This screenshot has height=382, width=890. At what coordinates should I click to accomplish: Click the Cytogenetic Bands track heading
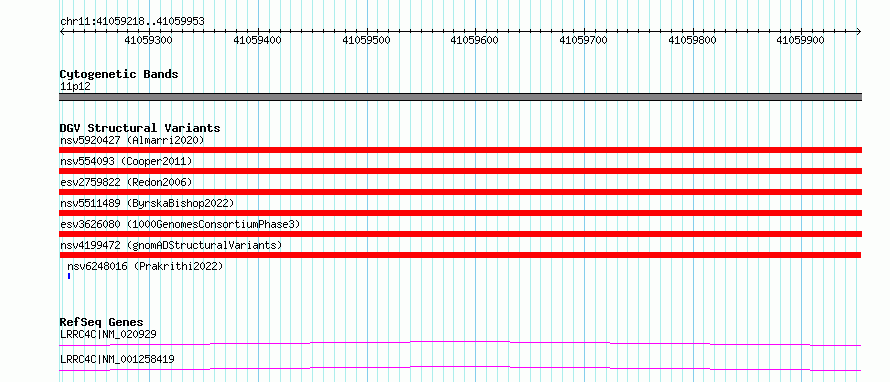119,74
